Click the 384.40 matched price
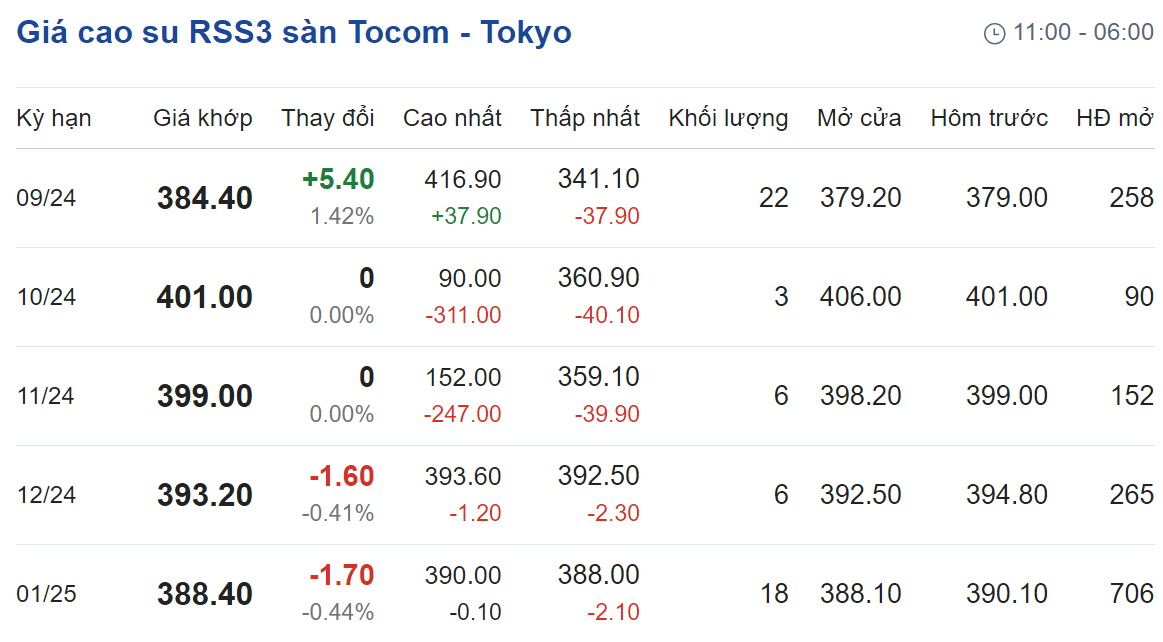 (x=205, y=198)
